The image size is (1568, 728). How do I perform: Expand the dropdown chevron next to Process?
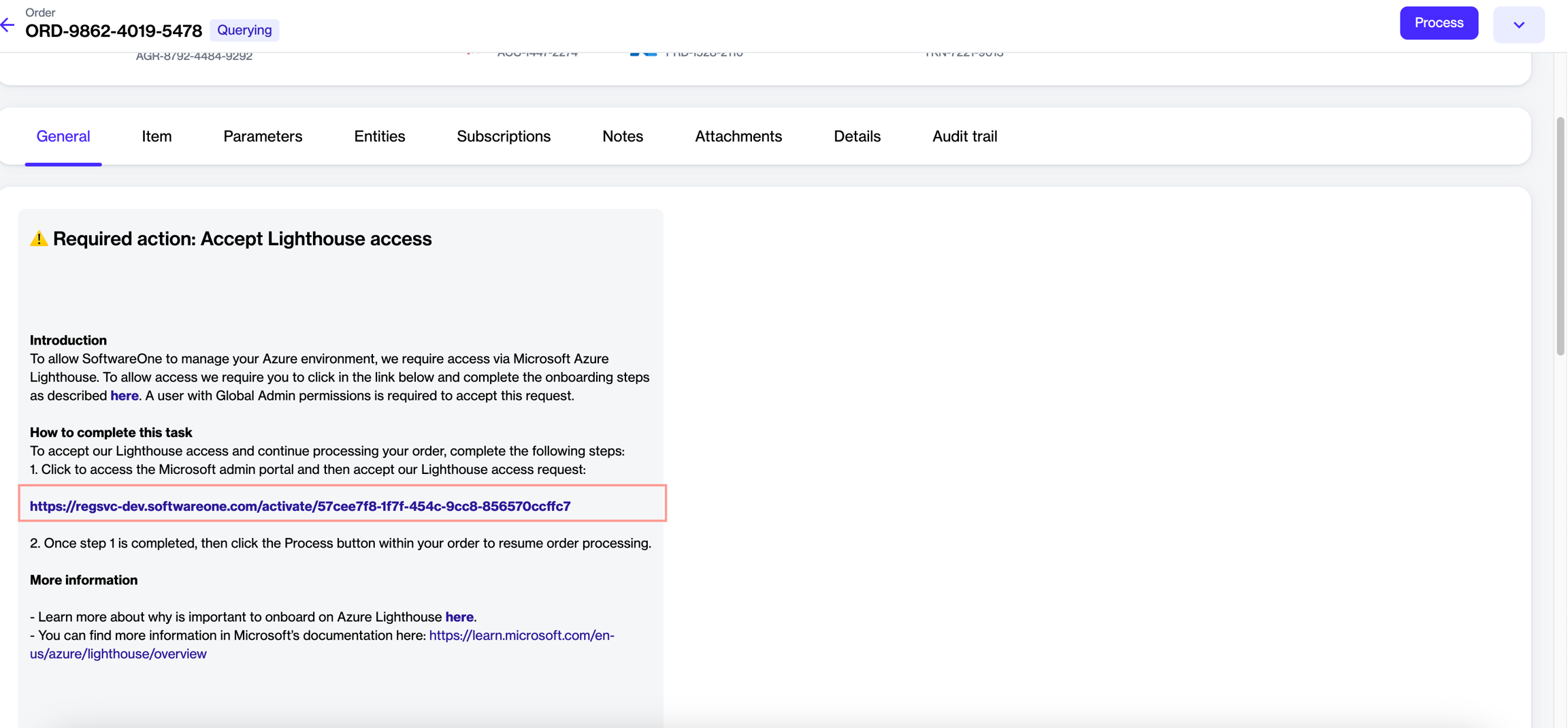pos(1518,25)
